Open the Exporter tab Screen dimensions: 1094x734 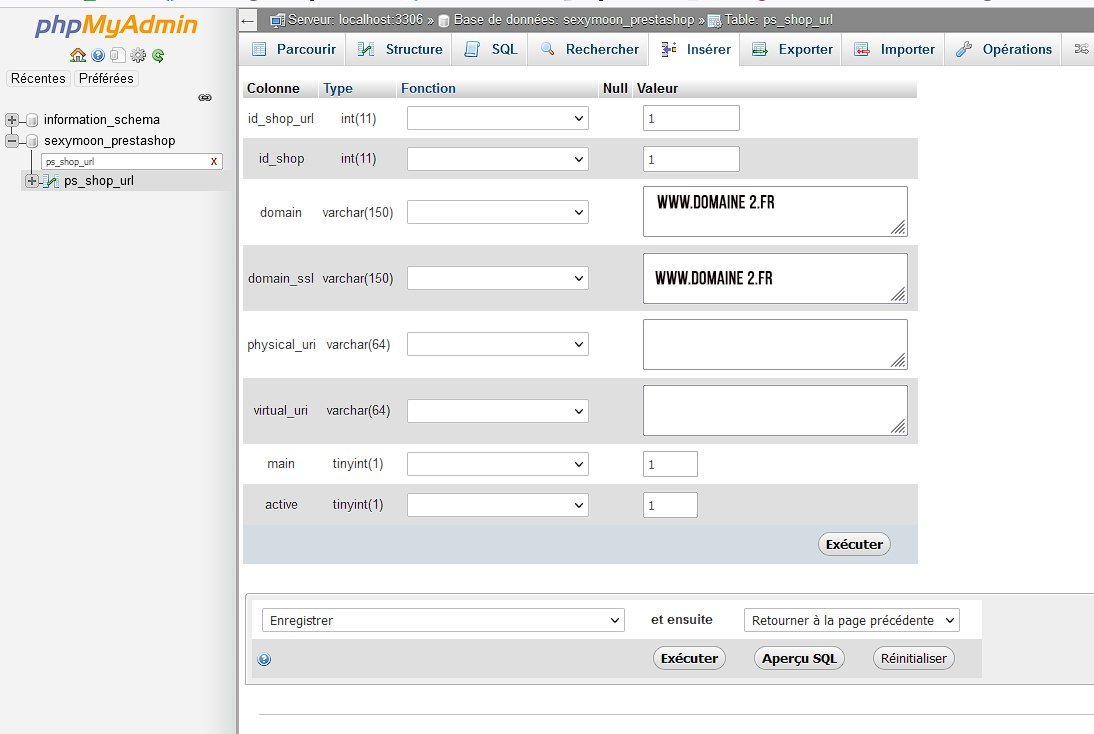coord(792,50)
